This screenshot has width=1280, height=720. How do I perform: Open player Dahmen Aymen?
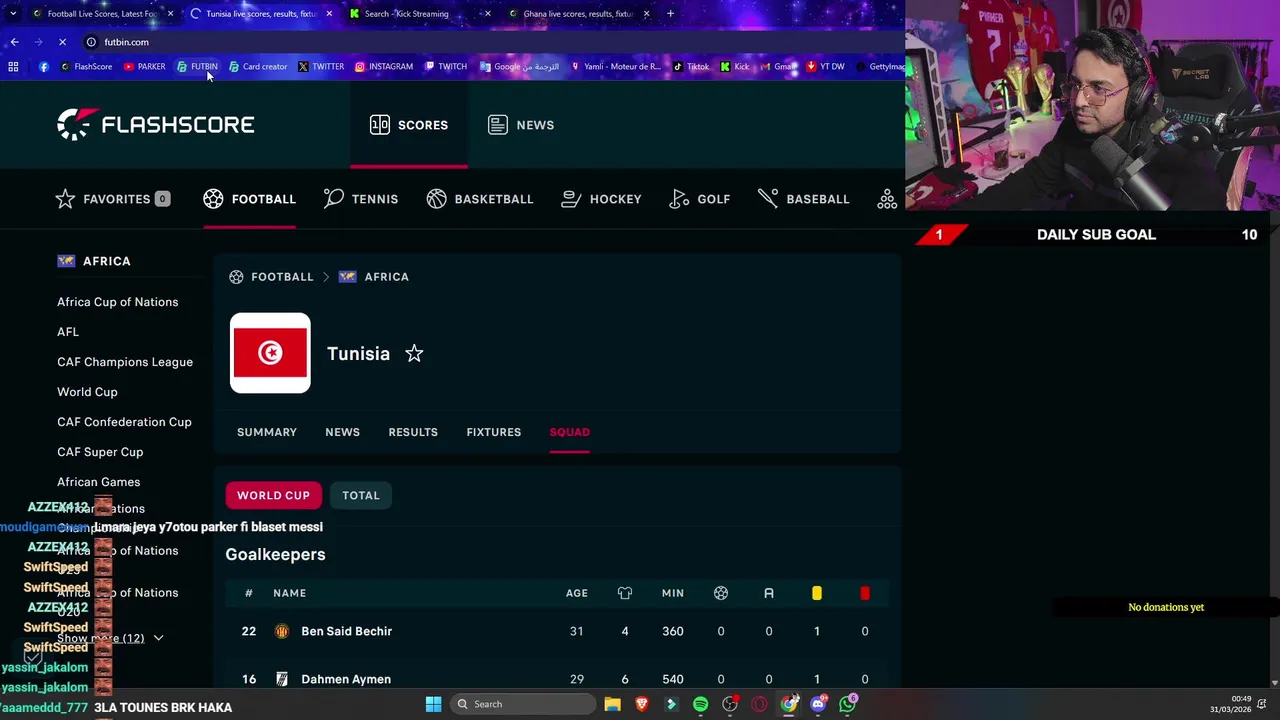click(x=346, y=679)
